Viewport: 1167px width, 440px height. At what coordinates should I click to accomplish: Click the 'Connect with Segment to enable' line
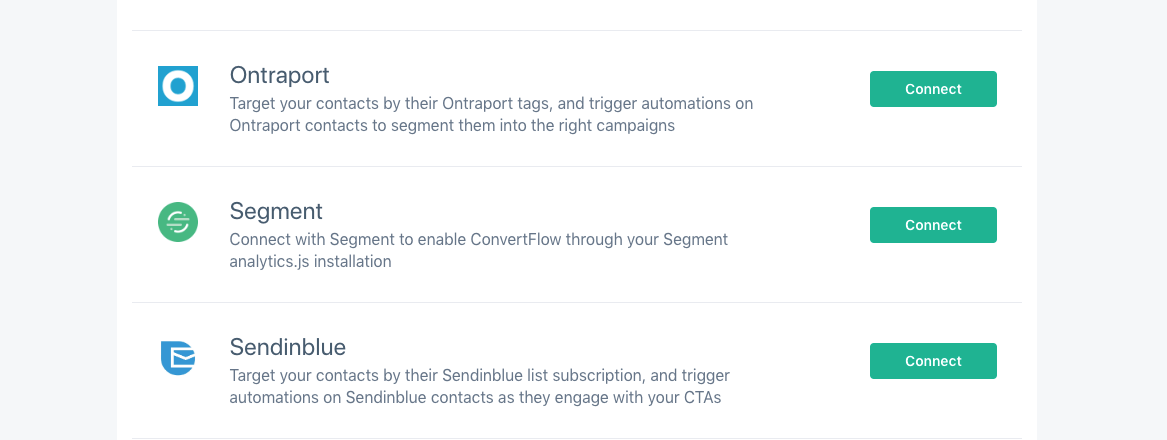pyautogui.click(x=479, y=240)
